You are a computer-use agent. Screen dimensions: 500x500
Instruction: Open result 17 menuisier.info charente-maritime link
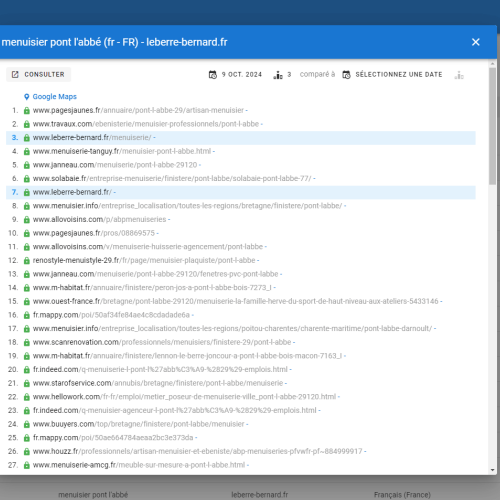232,329
